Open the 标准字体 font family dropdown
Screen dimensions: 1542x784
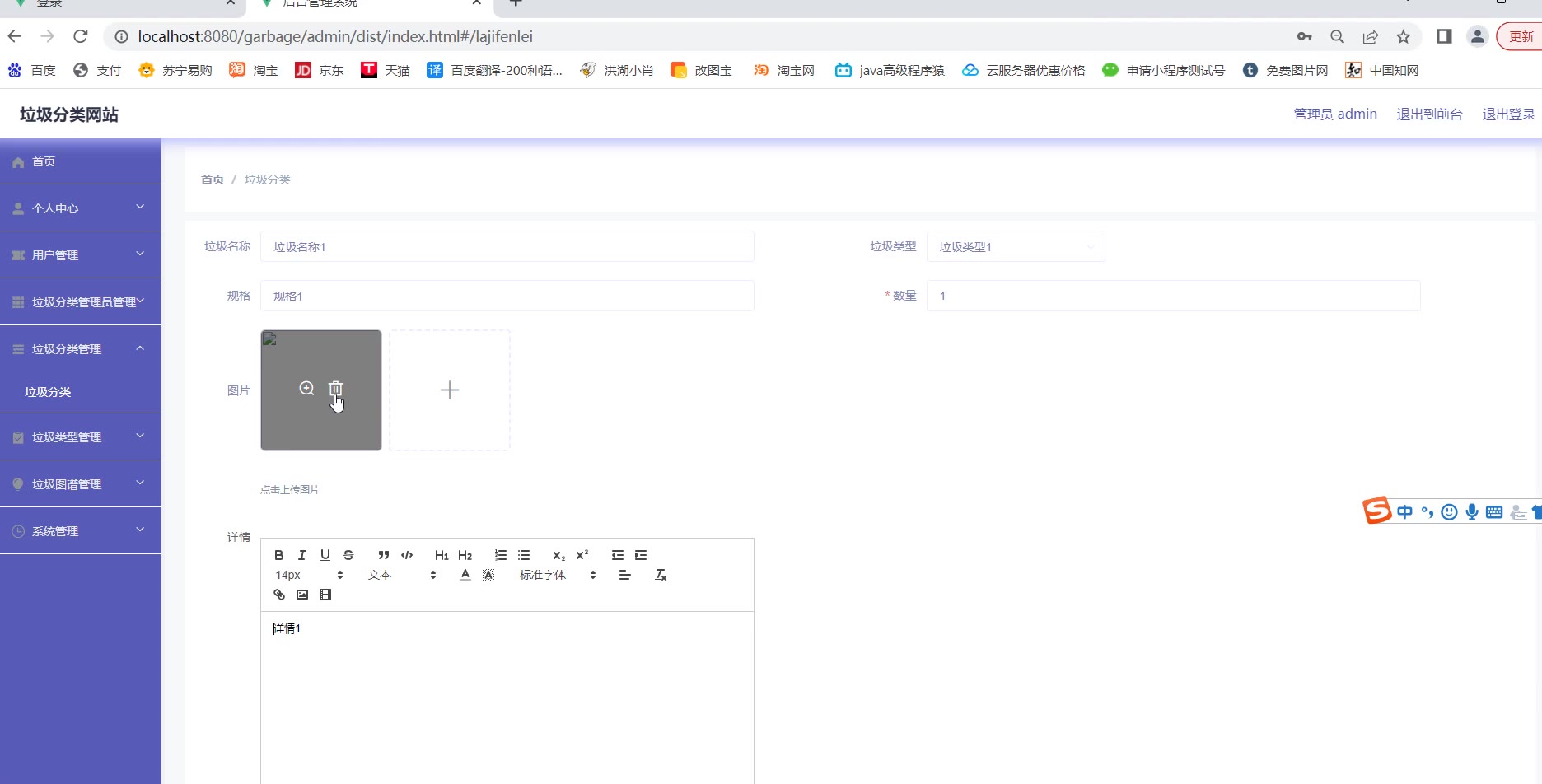point(558,575)
